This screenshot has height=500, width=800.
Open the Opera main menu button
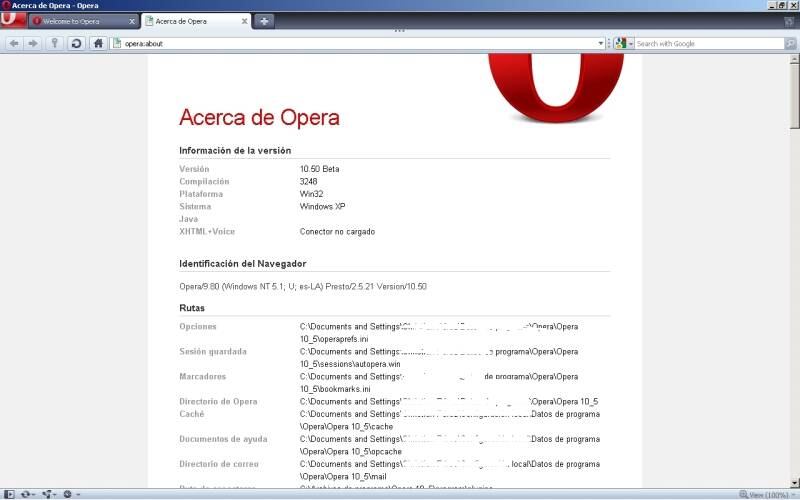pyautogui.click(x=13, y=20)
